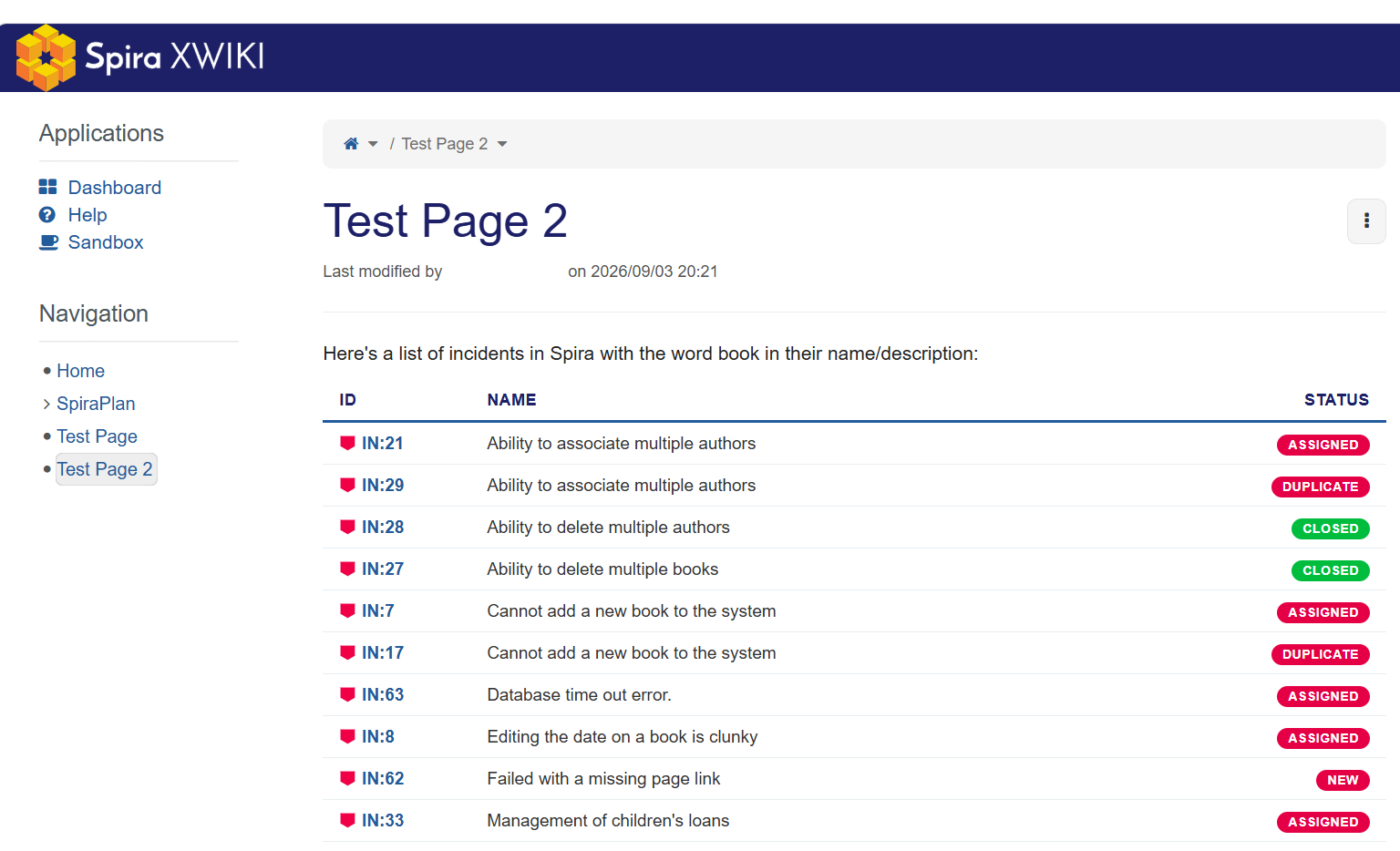This screenshot has width=1400, height=851.
Task: Click the CLOSED badge for IN:28
Action: [1331, 528]
